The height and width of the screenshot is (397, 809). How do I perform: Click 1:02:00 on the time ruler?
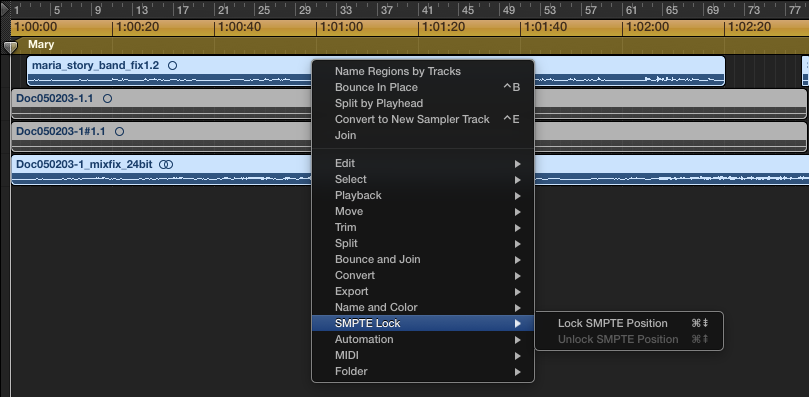(648, 27)
